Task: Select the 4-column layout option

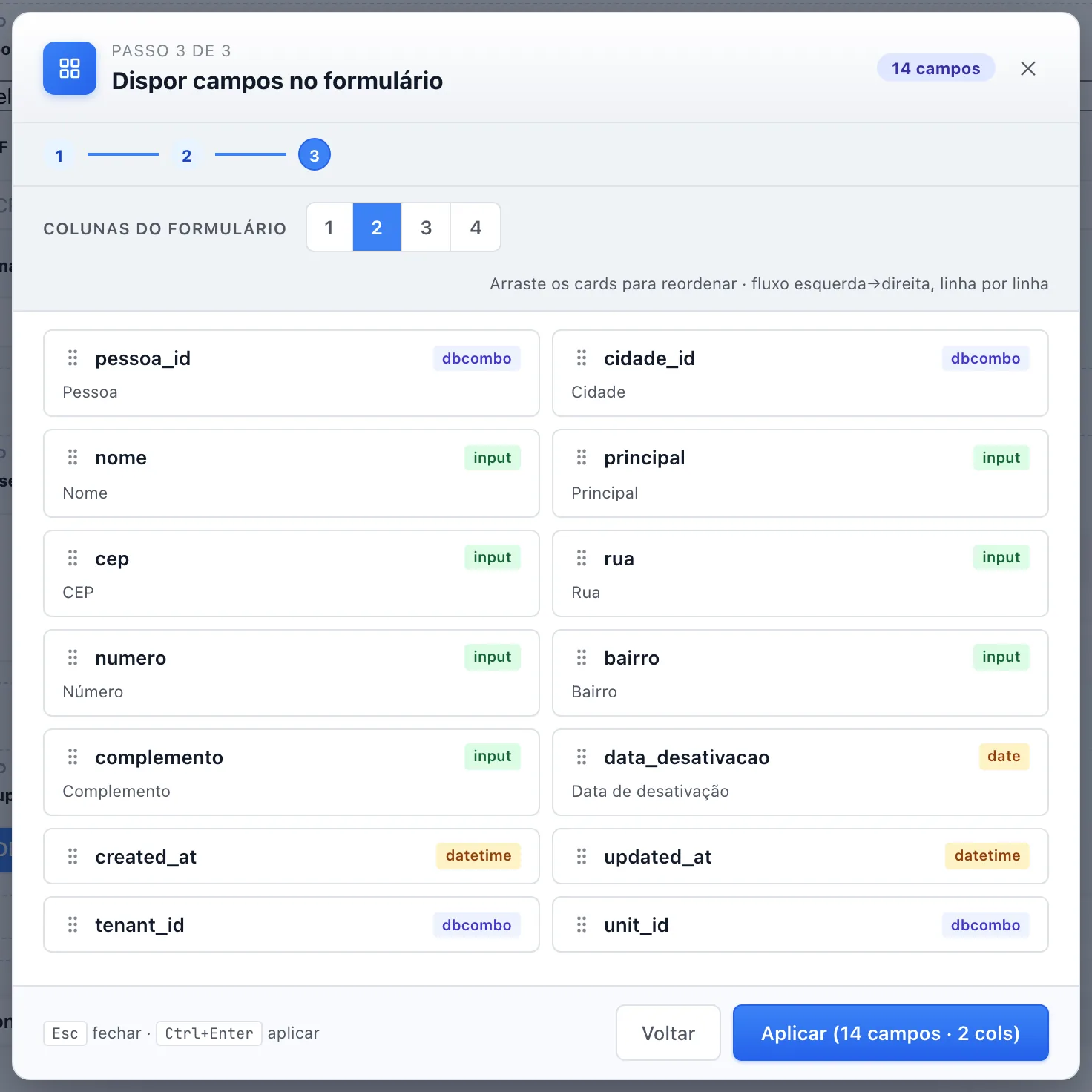Action: (476, 228)
